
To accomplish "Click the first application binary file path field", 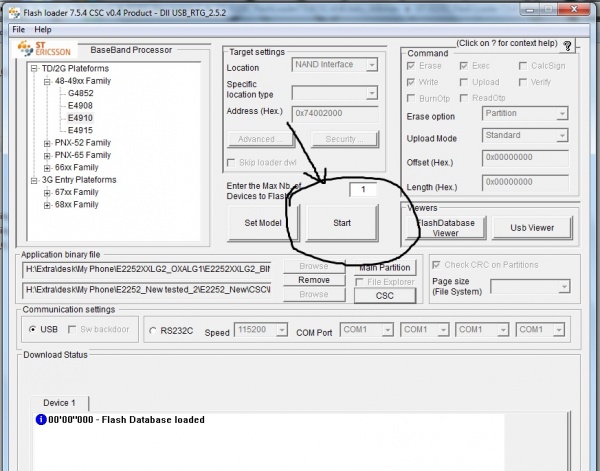I will coord(146,269).
